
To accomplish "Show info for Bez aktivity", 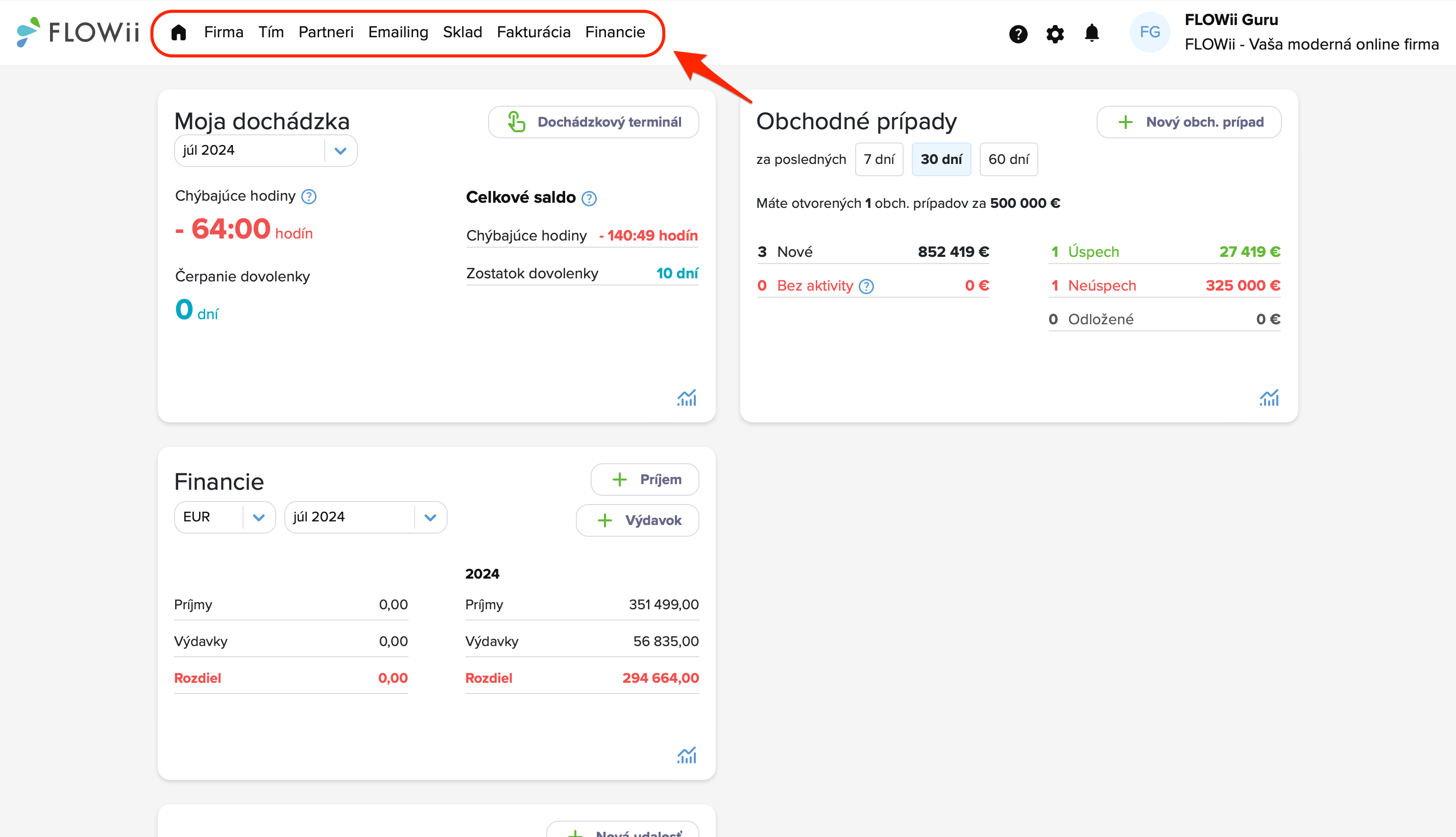I will (x=866, y=286).
